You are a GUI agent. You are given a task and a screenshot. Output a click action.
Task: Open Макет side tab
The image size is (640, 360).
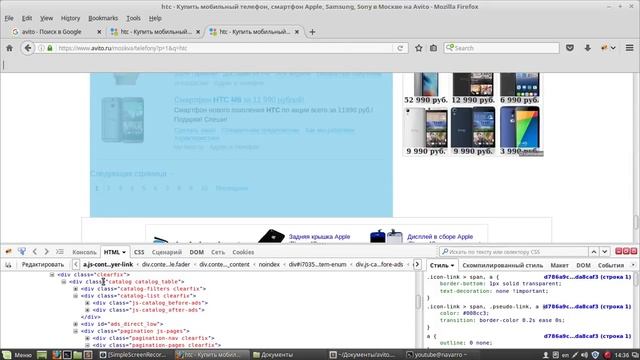[559, 265]
